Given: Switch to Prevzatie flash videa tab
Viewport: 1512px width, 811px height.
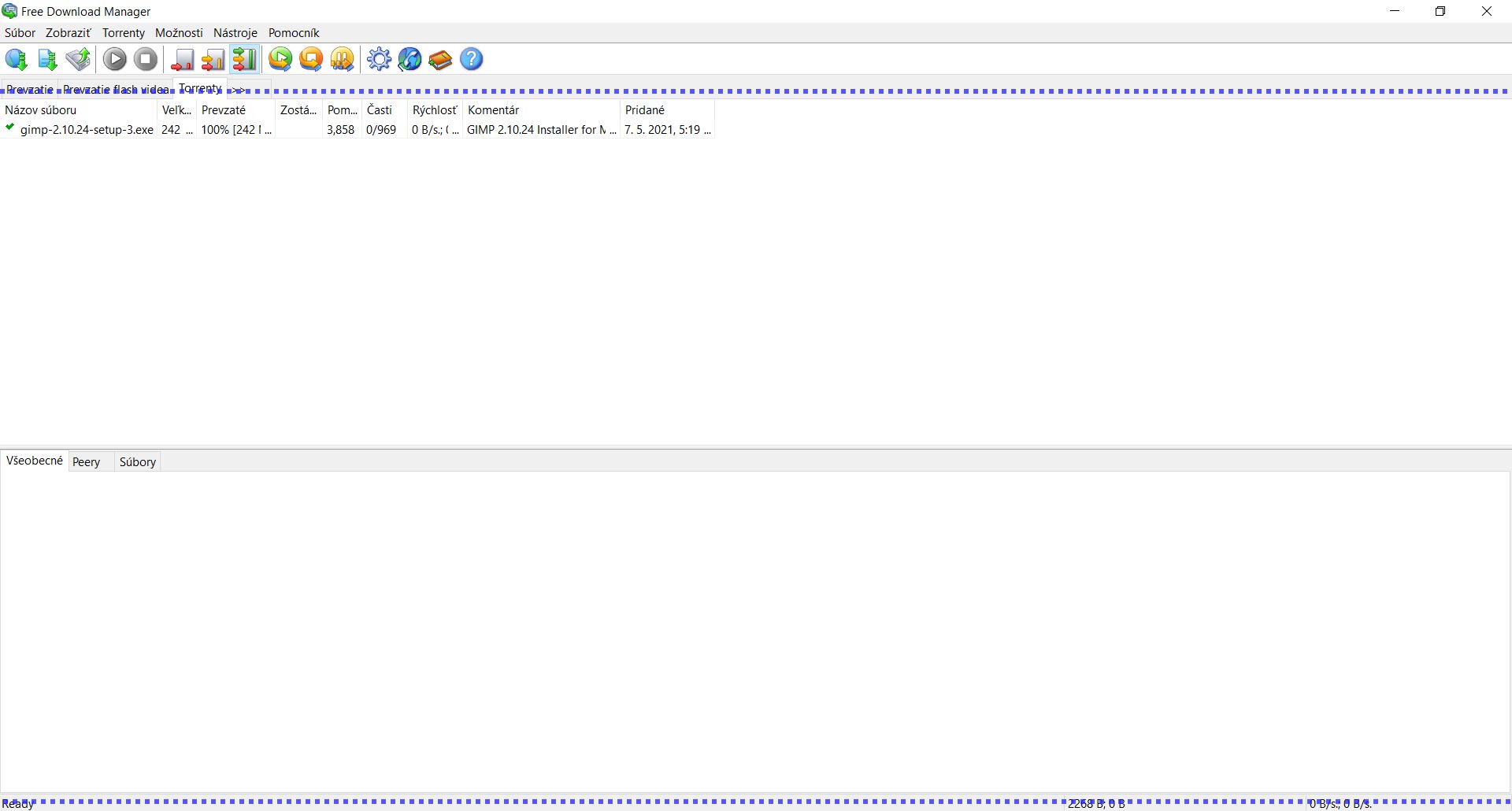Looking at the screenshot, I should [116, 89].
